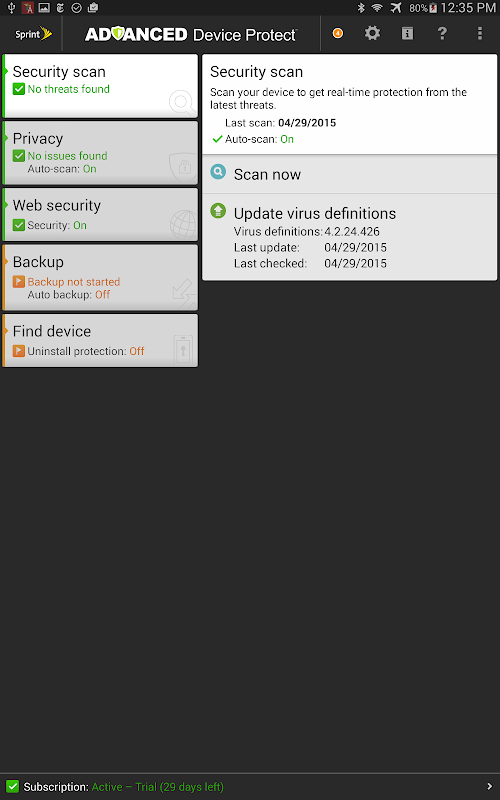Tap the Sprint logo
Screen dimensions: 500x800
(33, 34)
